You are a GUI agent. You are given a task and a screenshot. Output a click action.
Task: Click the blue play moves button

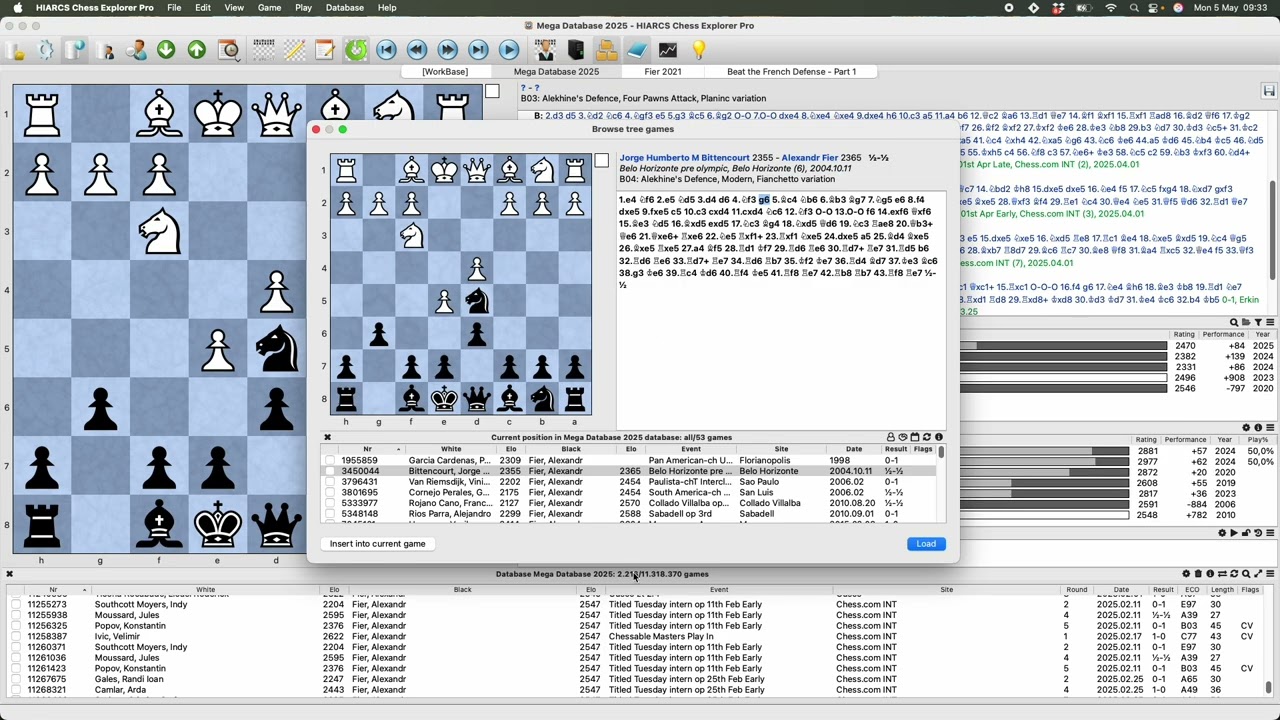coord(509,49)
